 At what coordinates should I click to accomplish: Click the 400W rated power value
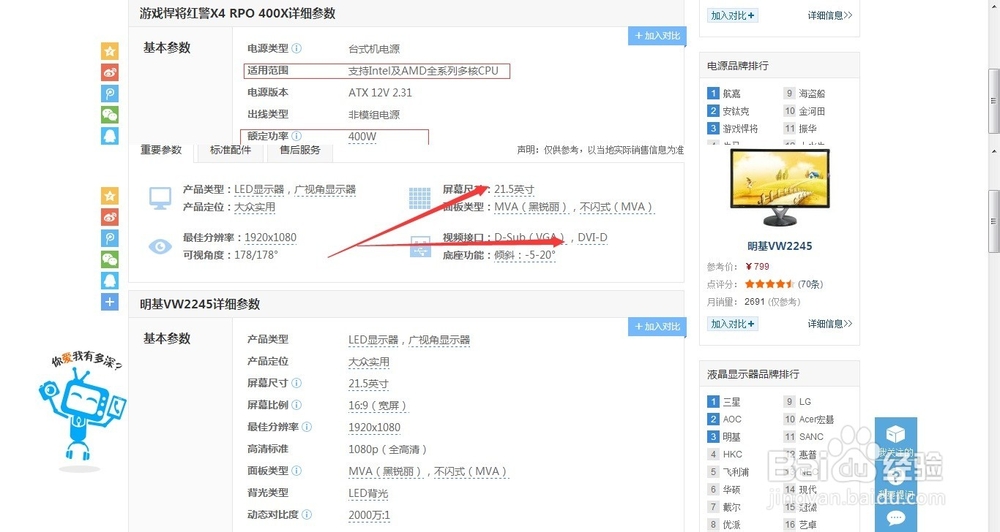(362, 137)
